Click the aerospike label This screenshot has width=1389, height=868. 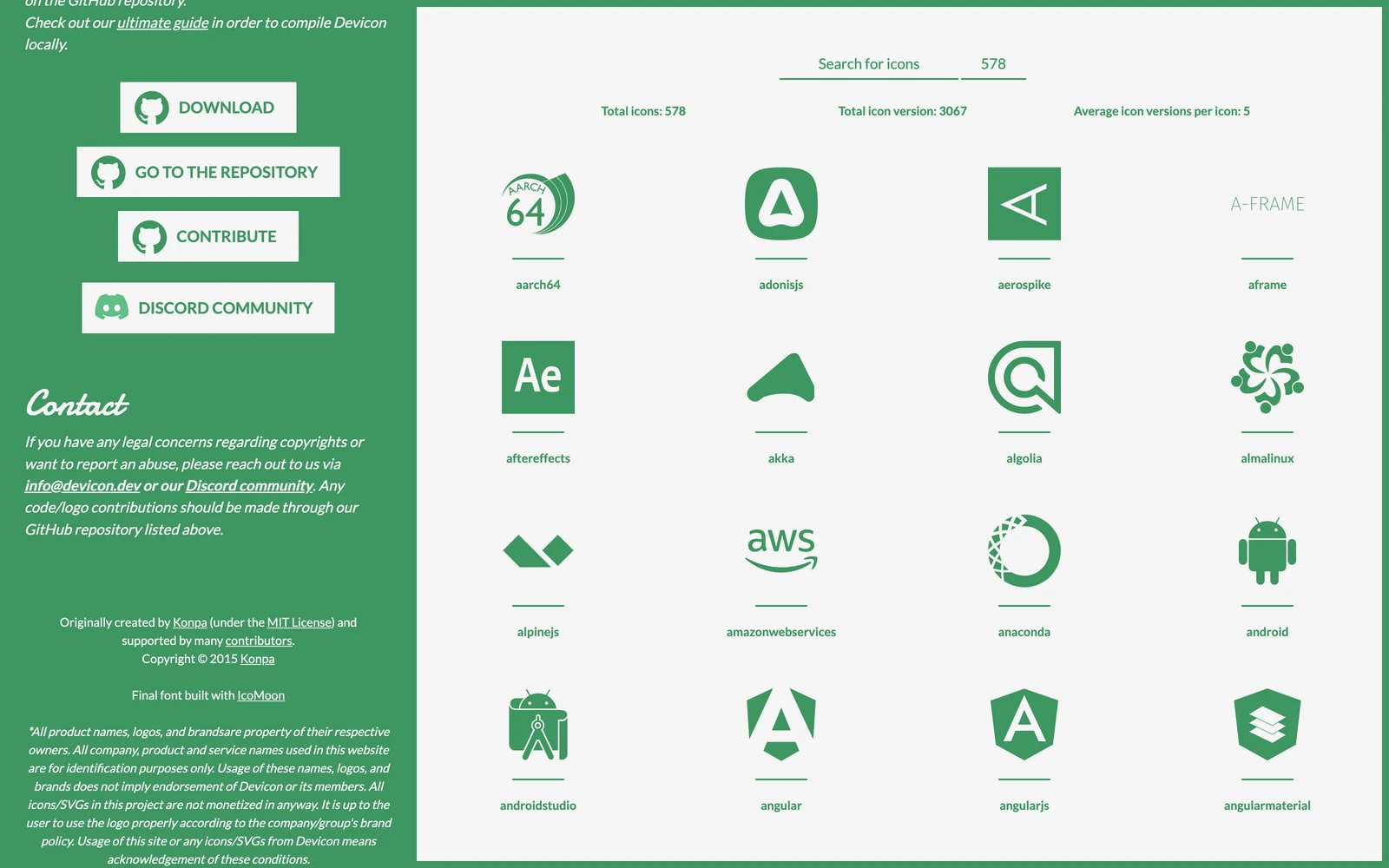click(1024, 285)
